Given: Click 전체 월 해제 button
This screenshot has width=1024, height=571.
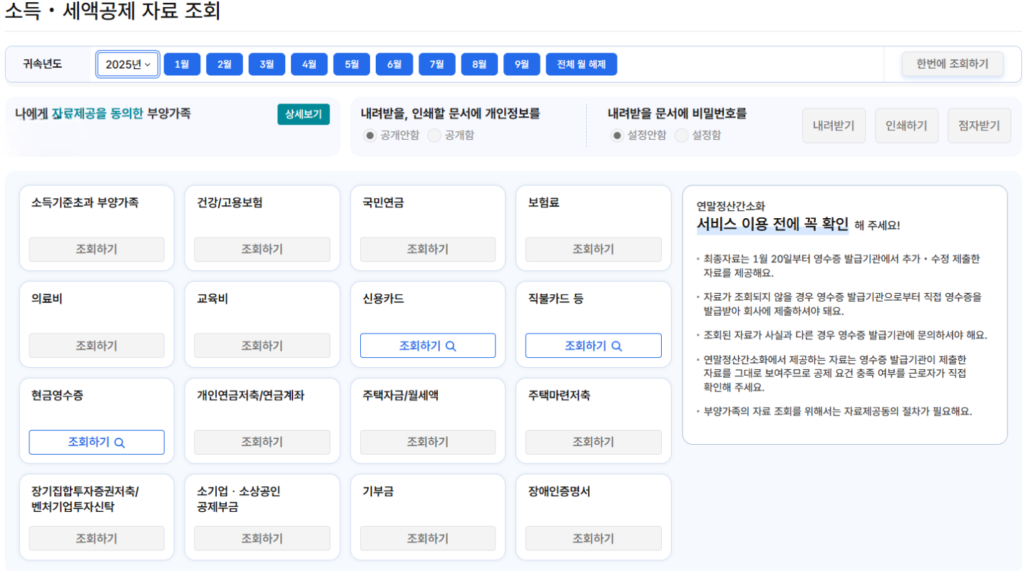Looking at the screenshot, I should tap(581, 64).
